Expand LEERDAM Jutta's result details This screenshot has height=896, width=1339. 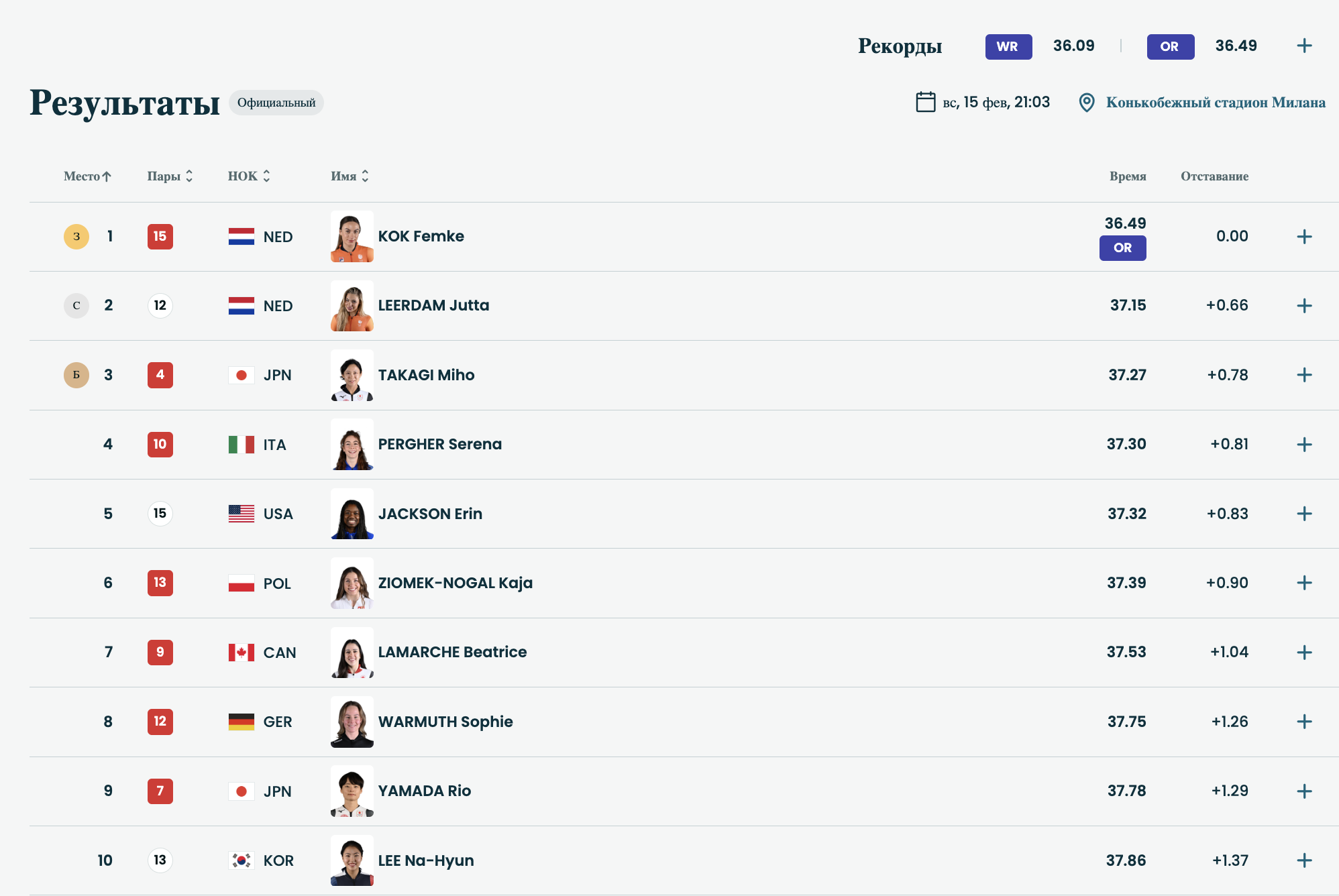[x=1304, y=306]
